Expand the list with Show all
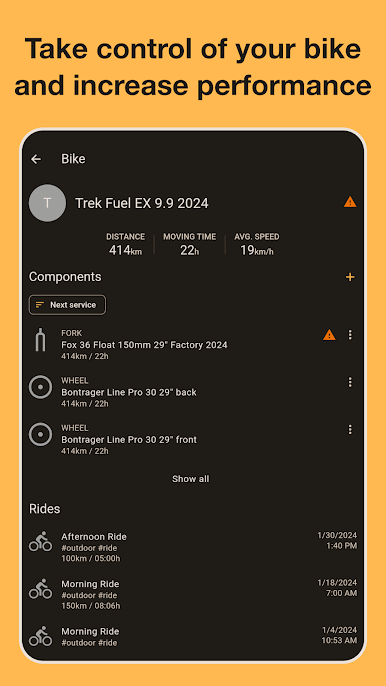The height and width of the screenshot is (686, 386). tap(190, 479)
